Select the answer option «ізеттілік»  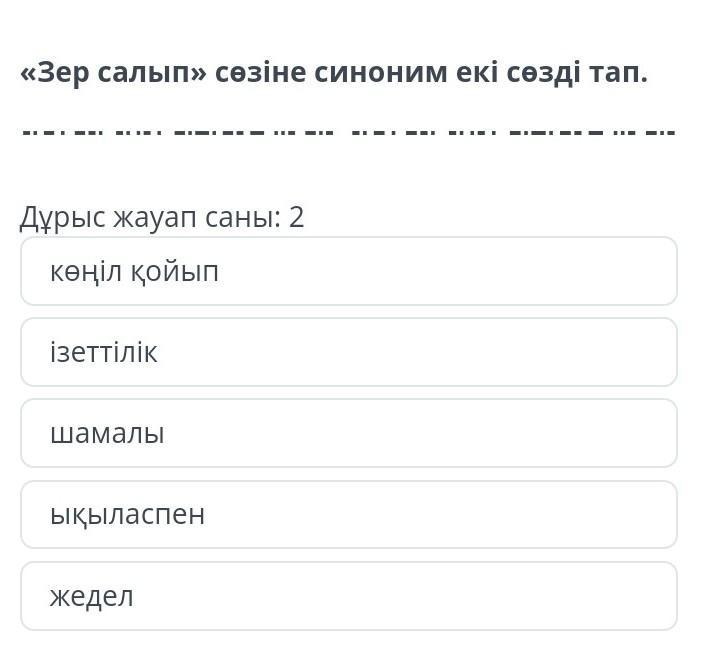(349, 352)
